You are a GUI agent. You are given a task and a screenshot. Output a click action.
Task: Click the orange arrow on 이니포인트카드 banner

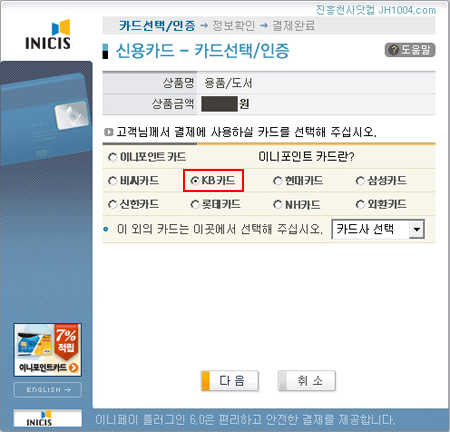(73, 368)
